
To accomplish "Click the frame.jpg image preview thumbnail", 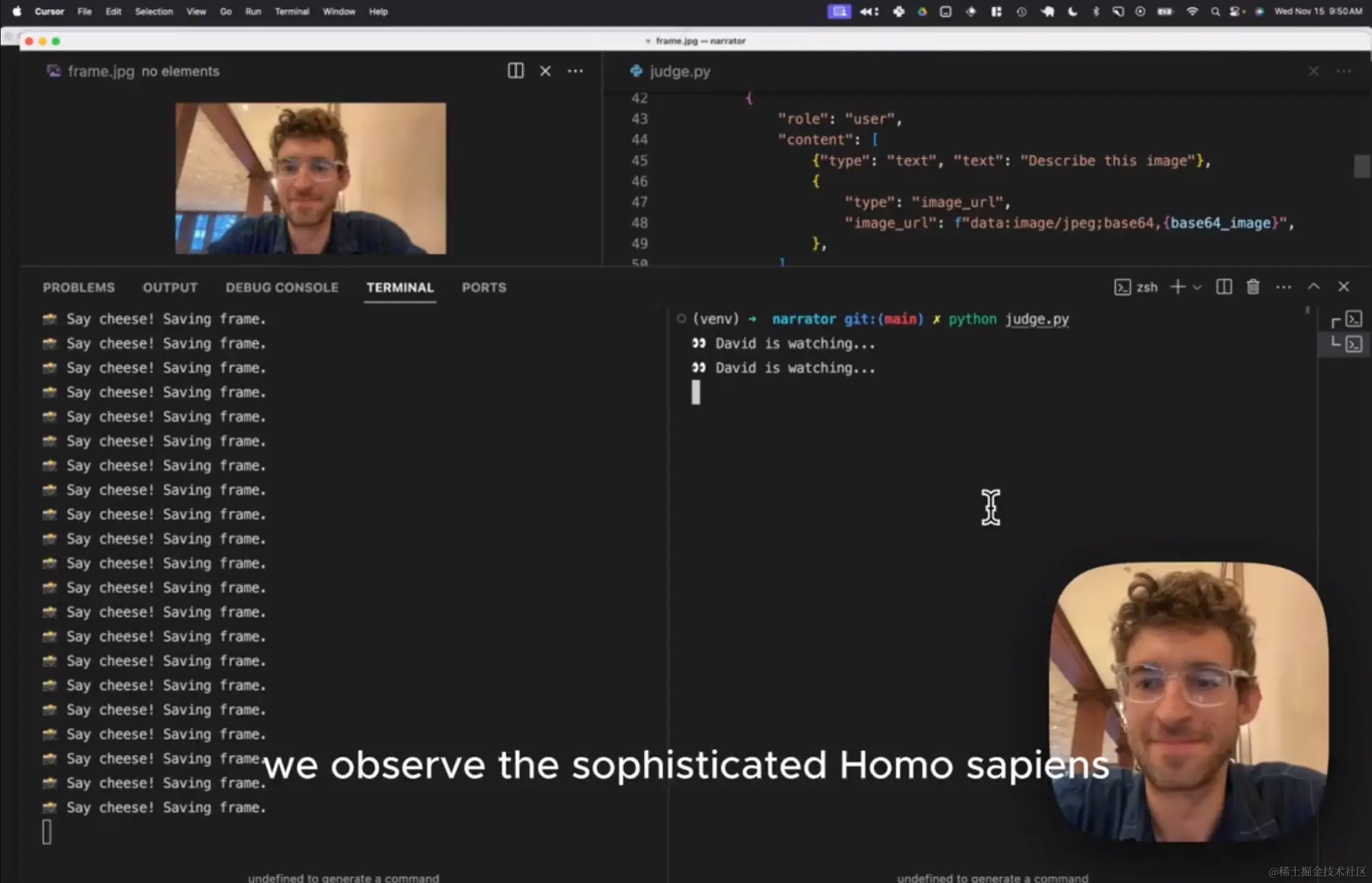I will pyautogui.click(x=310, y=178).
